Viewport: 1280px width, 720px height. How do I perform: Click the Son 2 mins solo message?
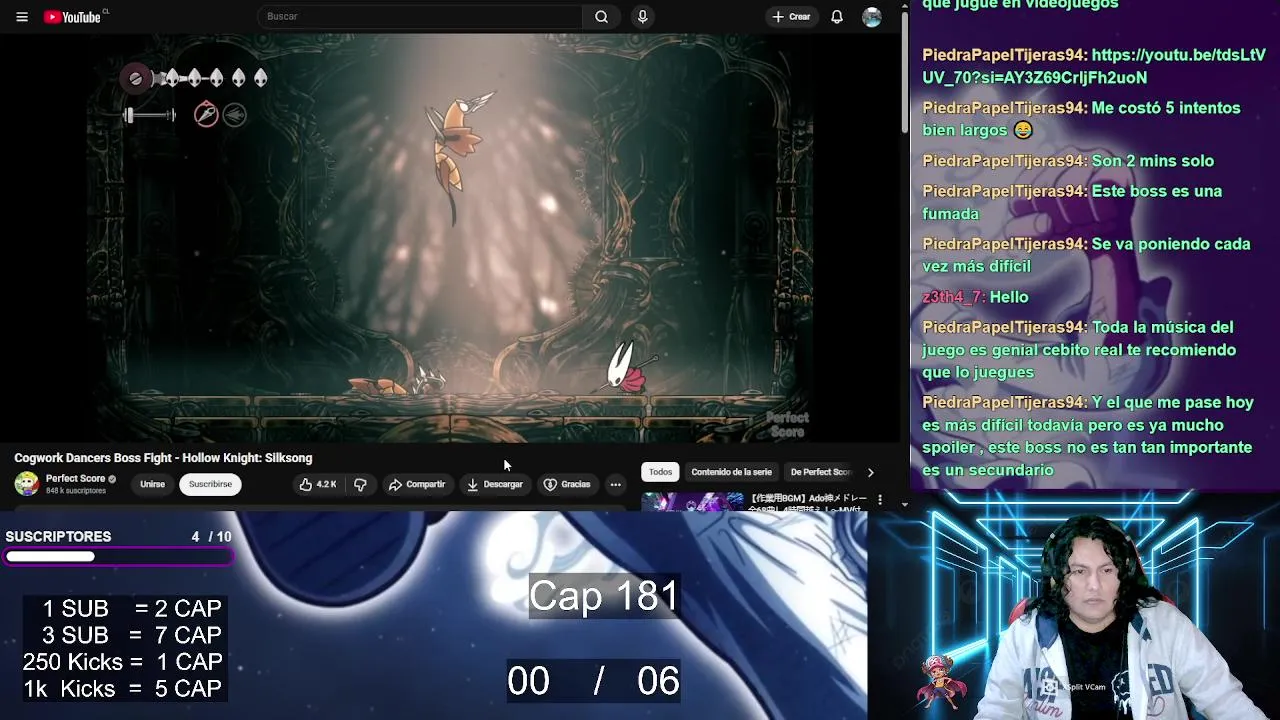pos(1068,161)
